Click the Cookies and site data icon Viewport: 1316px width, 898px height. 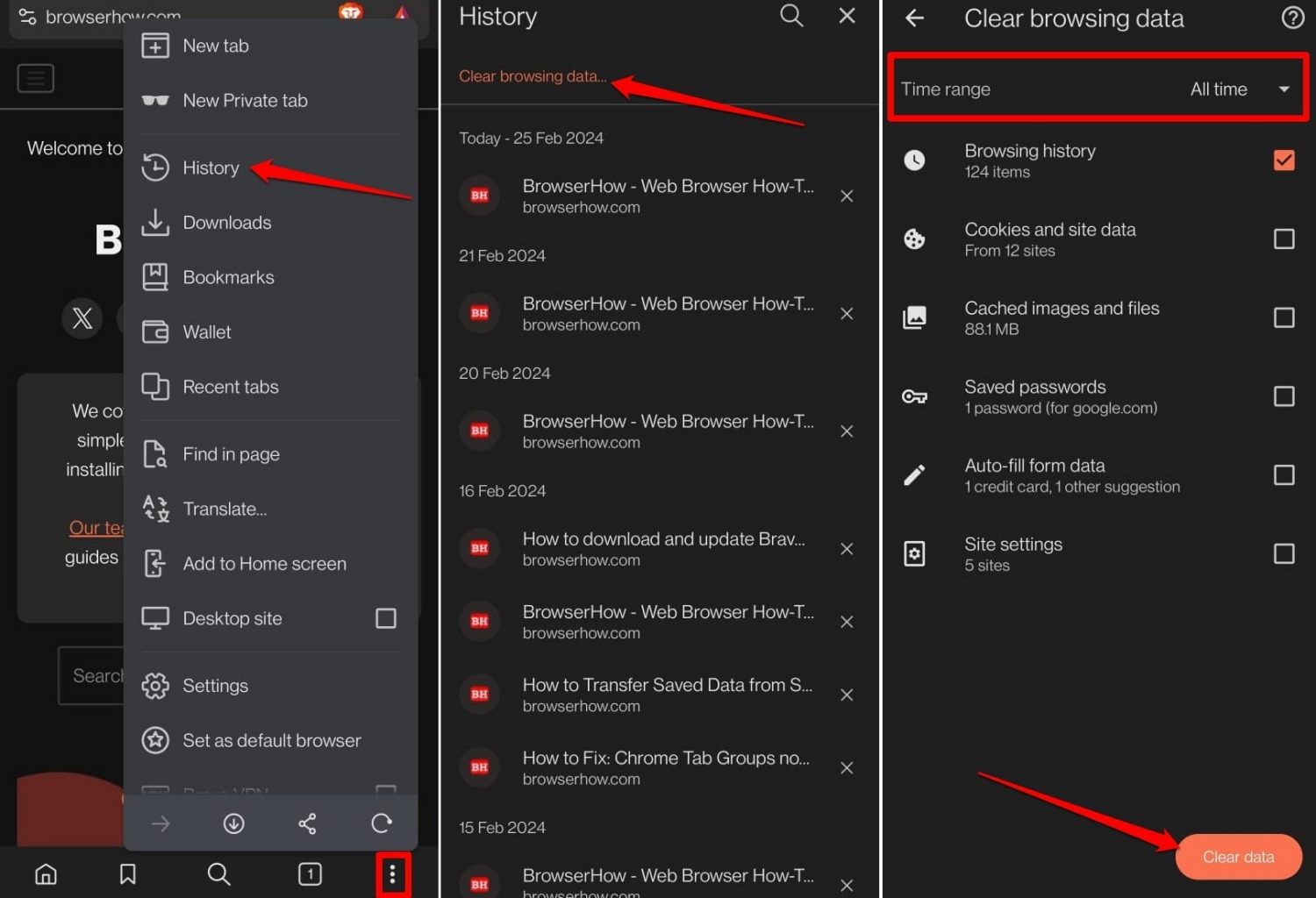(914, 239)
